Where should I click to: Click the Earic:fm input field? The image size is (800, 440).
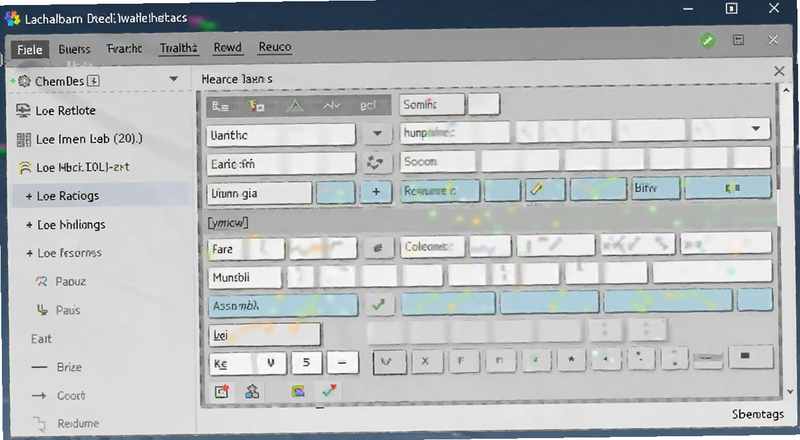click(x=281, y=164)
